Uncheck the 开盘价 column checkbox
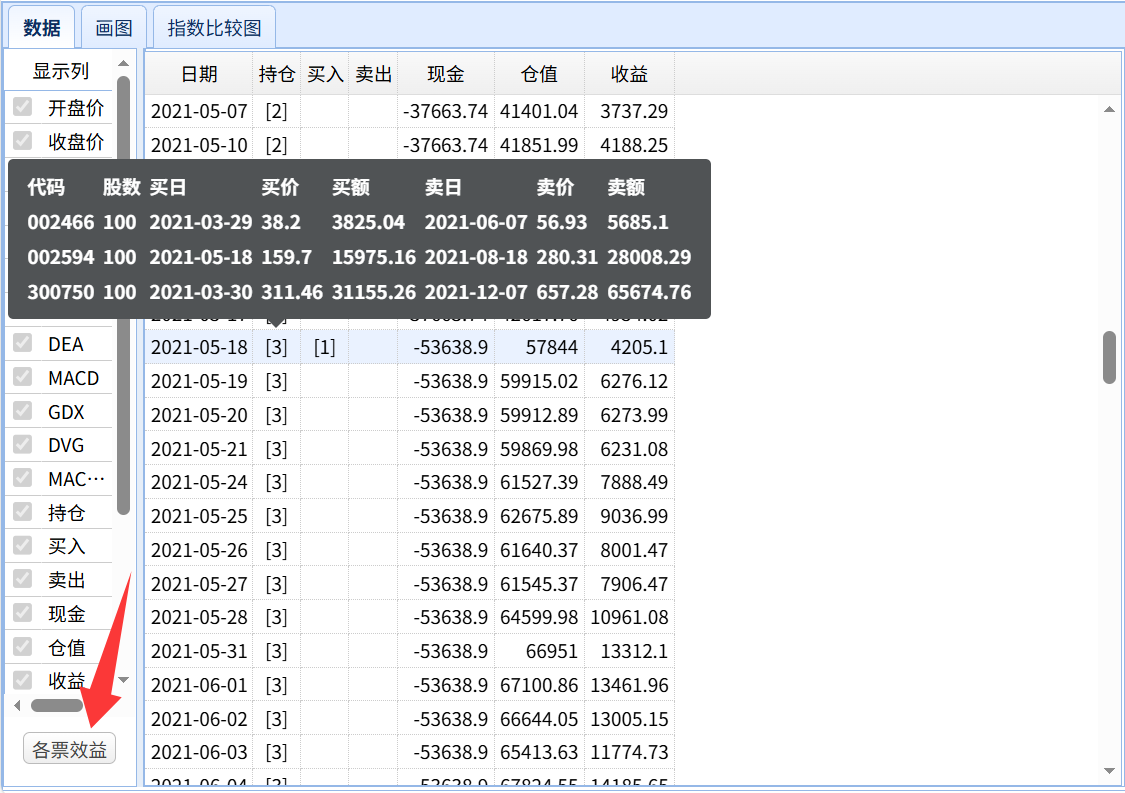The width and height of the screenshot is (1125, 793). pyautogui.click(x=22, y=108)
